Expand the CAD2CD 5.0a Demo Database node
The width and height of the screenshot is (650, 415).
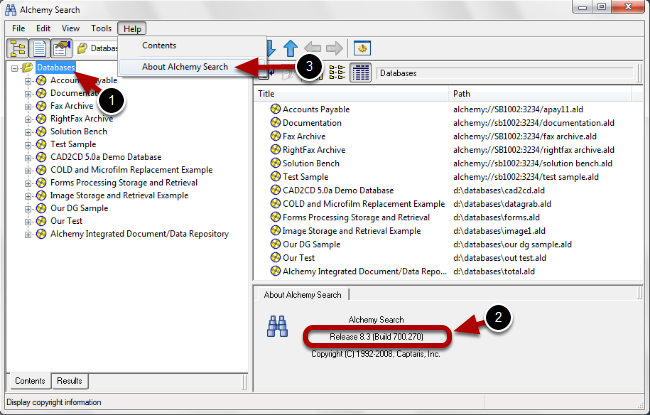click(28, 158)
